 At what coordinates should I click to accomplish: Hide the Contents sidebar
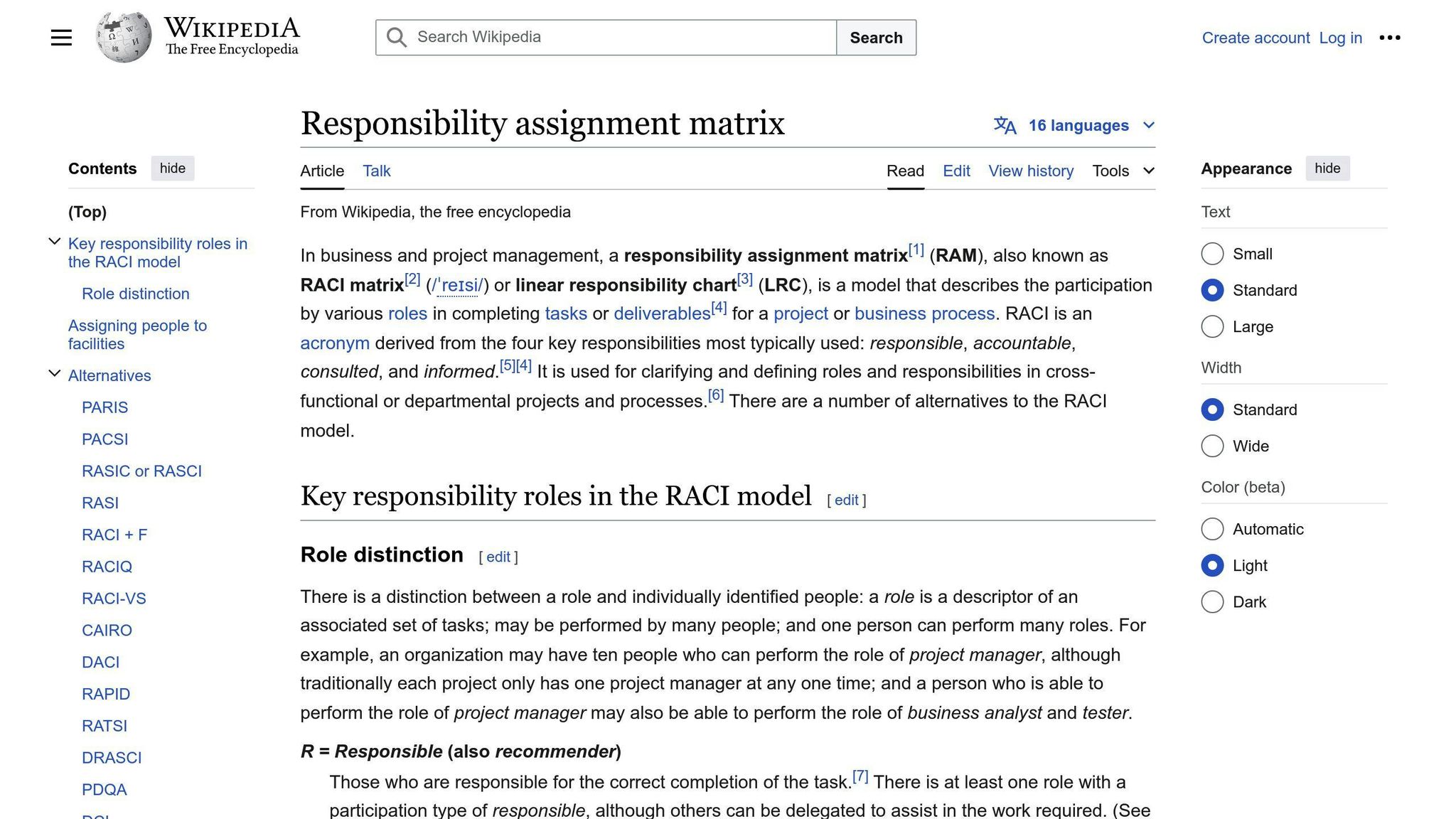[172, 168]
